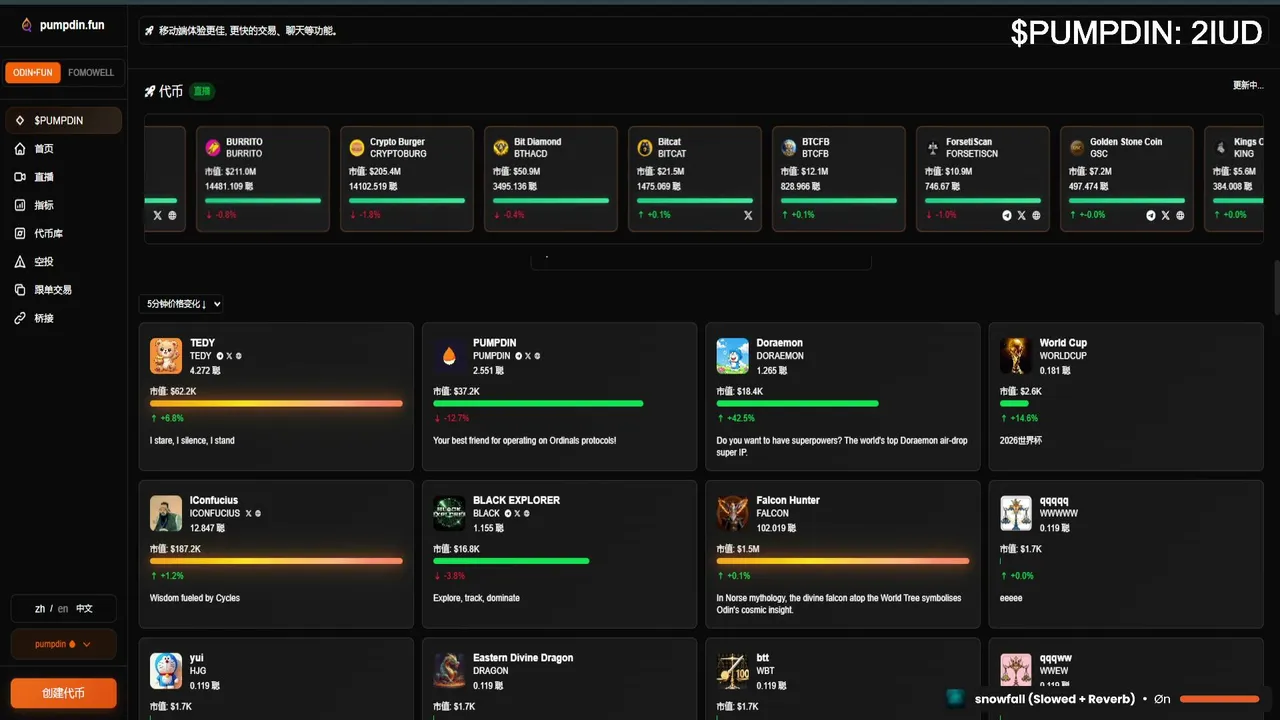Viewport: 1280px width, 720px height.
Task: Click the BURRITO token logo
Action: coord(213,148)
